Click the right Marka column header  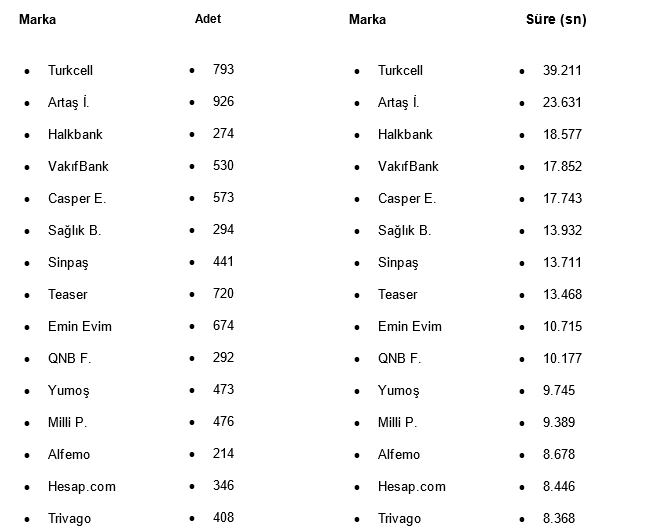click(367, 19)
